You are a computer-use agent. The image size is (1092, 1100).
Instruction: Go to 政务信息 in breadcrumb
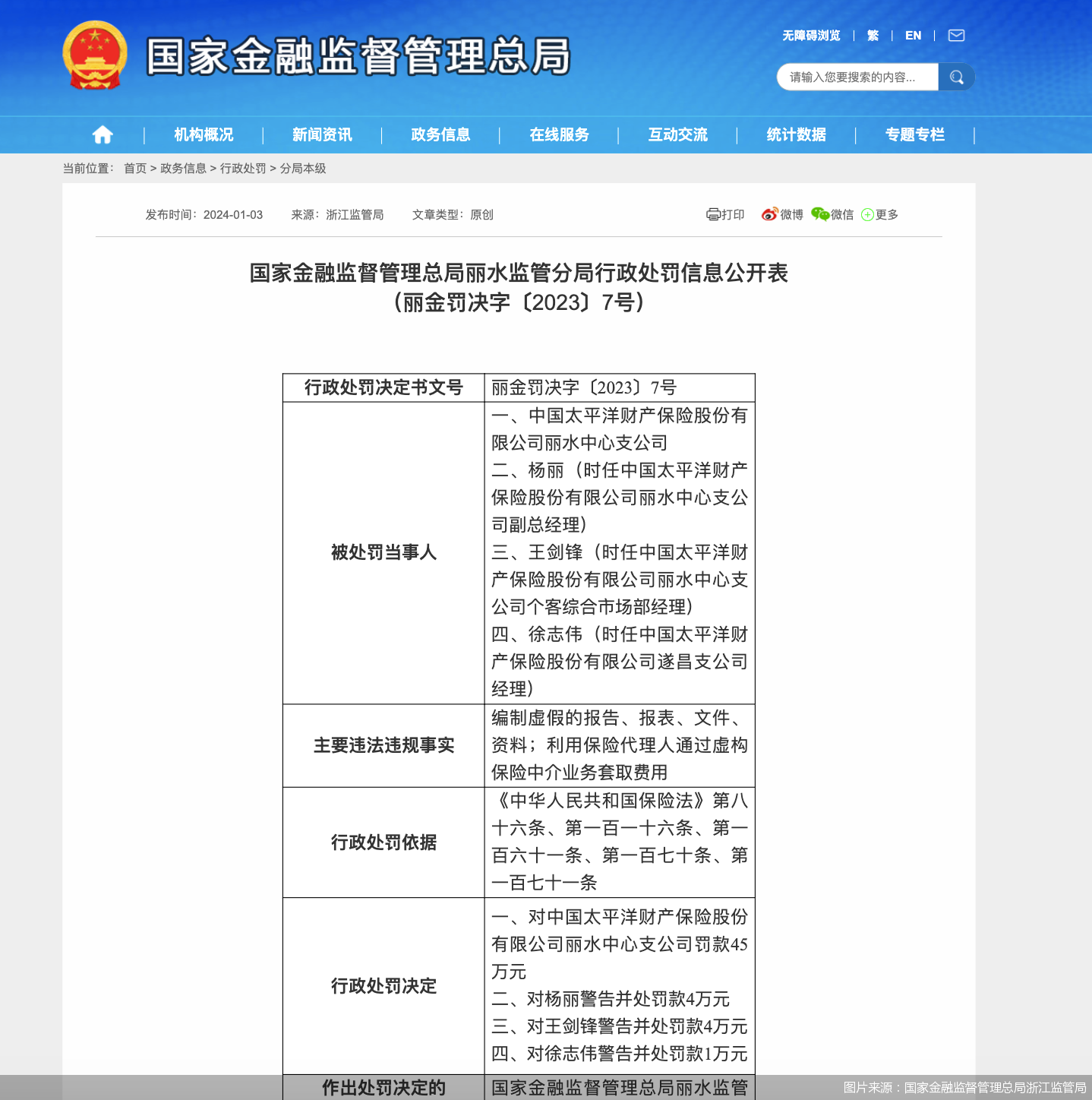pyautogui.click(x=183, y=168)
